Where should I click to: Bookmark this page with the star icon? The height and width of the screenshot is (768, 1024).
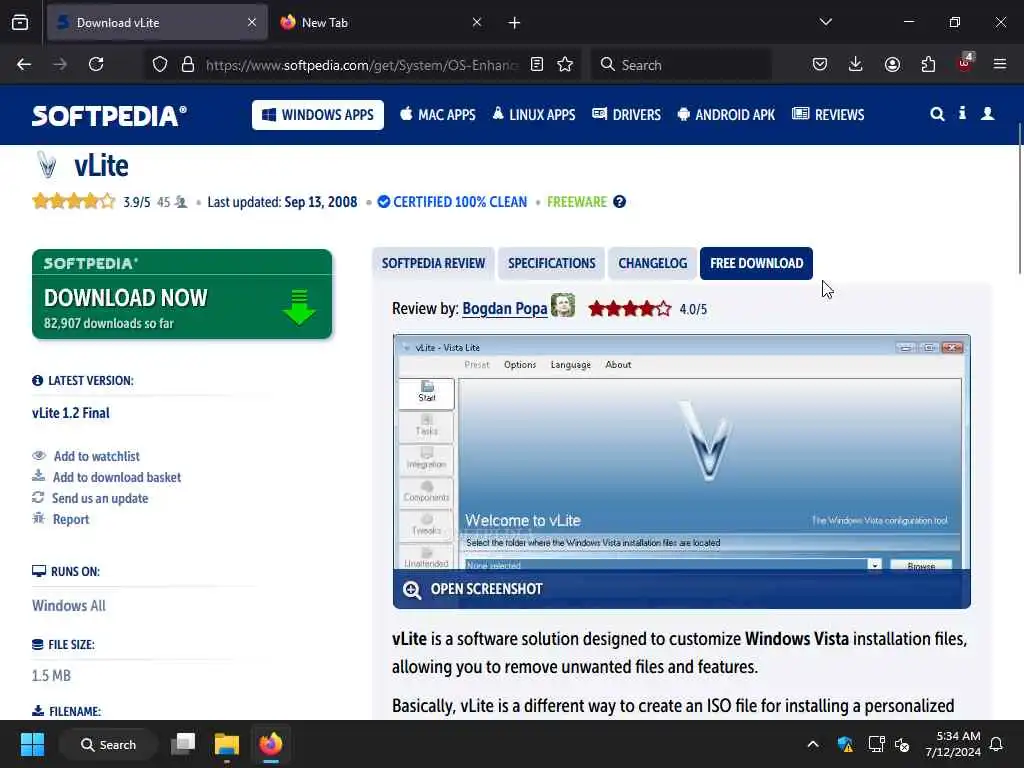click(565, 65)
